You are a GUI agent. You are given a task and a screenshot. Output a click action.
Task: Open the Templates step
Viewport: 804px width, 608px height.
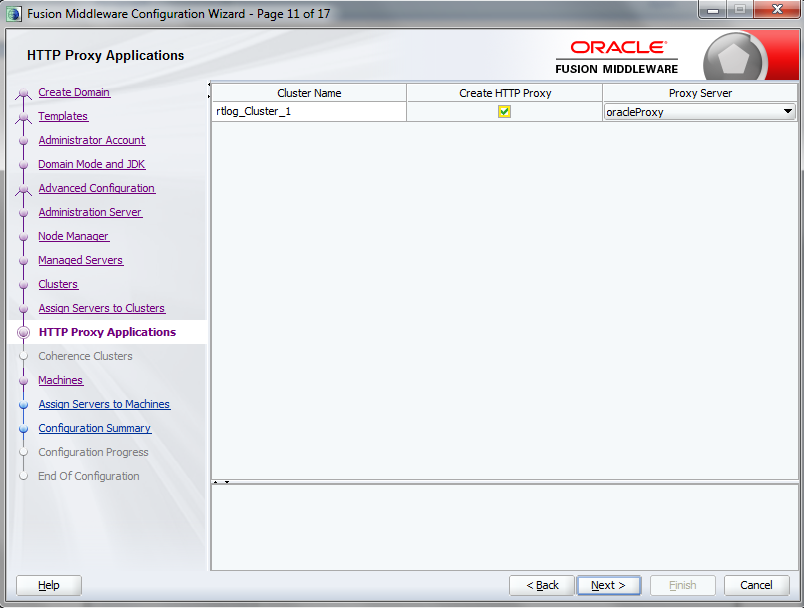[62, 116]
